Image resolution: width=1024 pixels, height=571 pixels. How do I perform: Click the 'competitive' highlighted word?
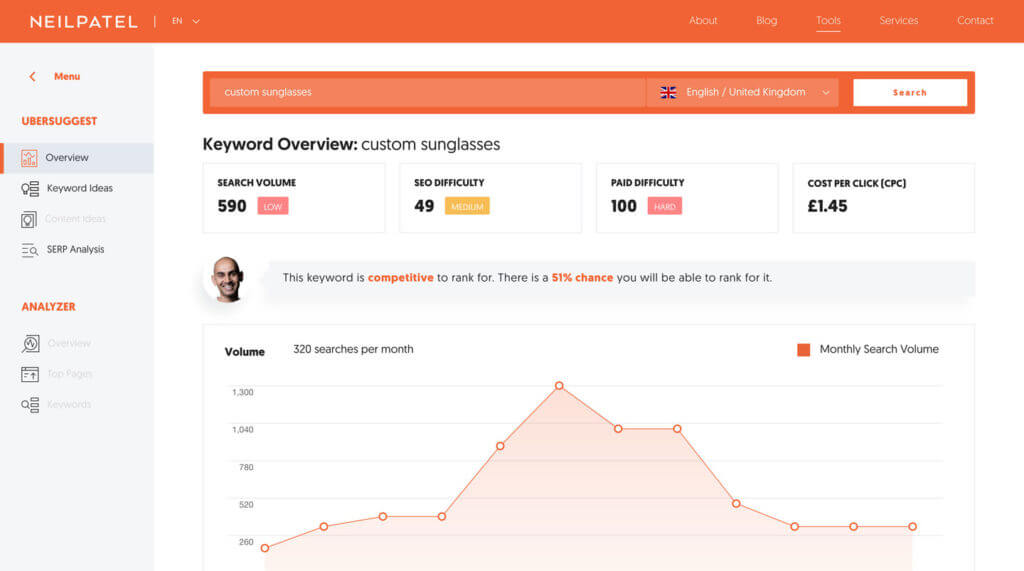[x=400, y=278]
